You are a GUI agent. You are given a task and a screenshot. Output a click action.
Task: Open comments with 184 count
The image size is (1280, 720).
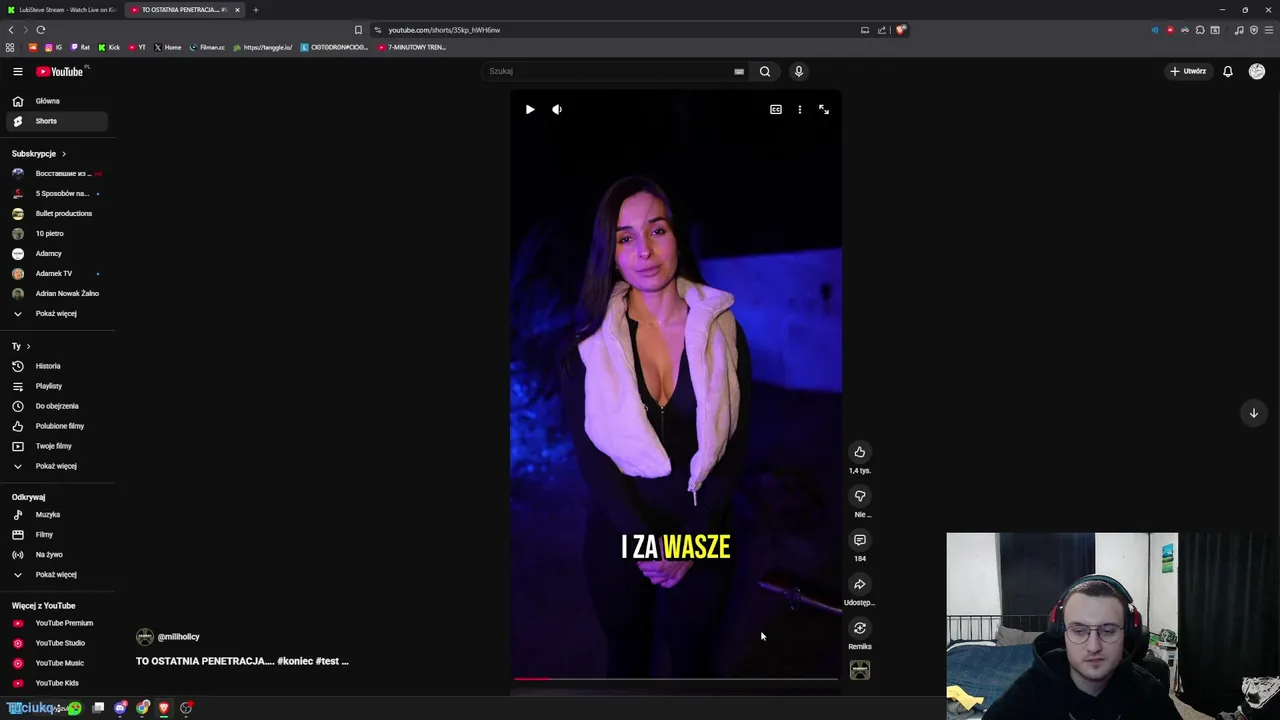860,540
